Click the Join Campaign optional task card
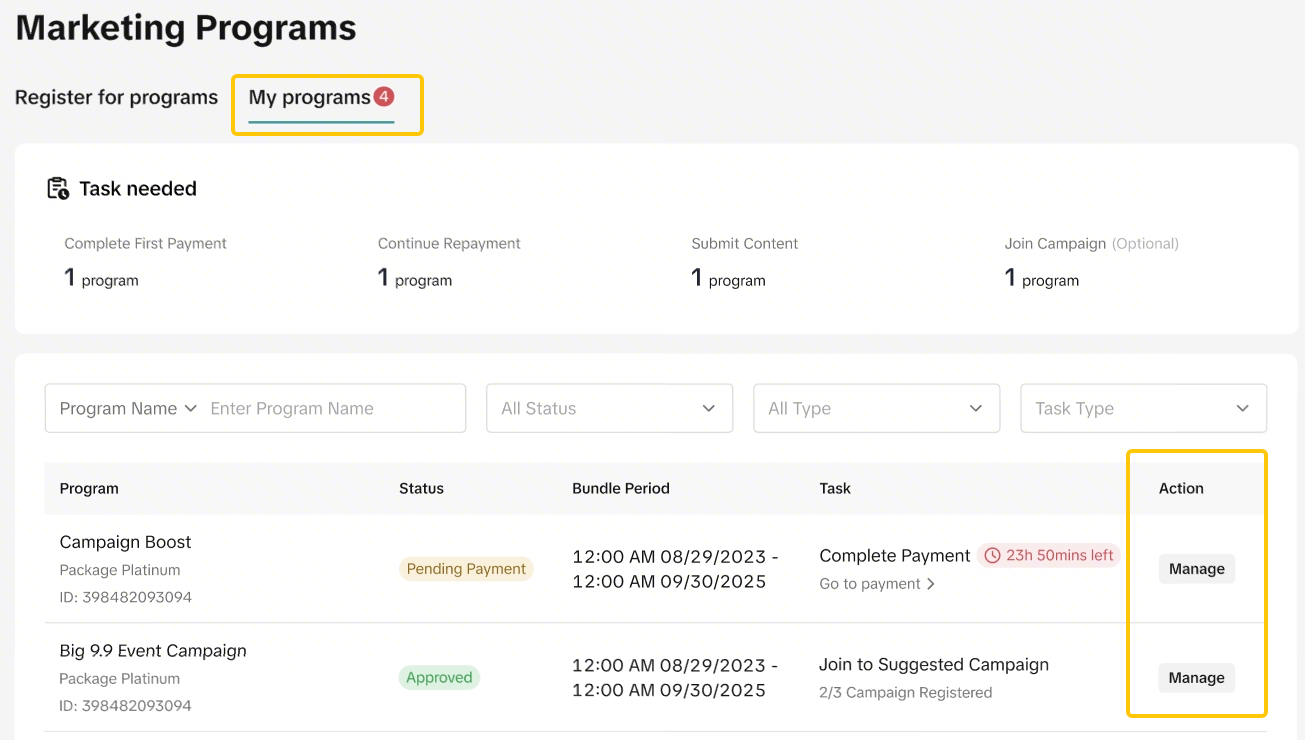This screenshot has width=1305, height=740. pyautogui.click(x=1091, y=262)
